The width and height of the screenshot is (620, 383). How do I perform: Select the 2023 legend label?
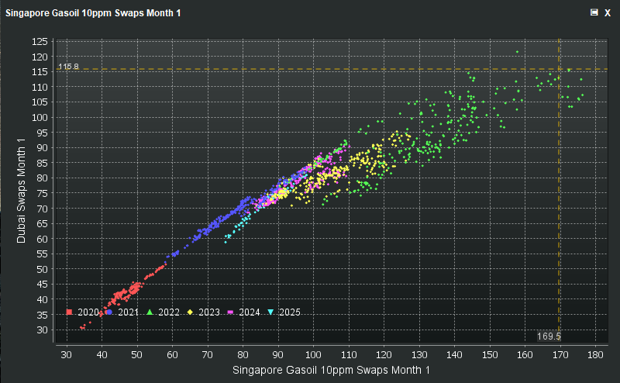[209, 312]
